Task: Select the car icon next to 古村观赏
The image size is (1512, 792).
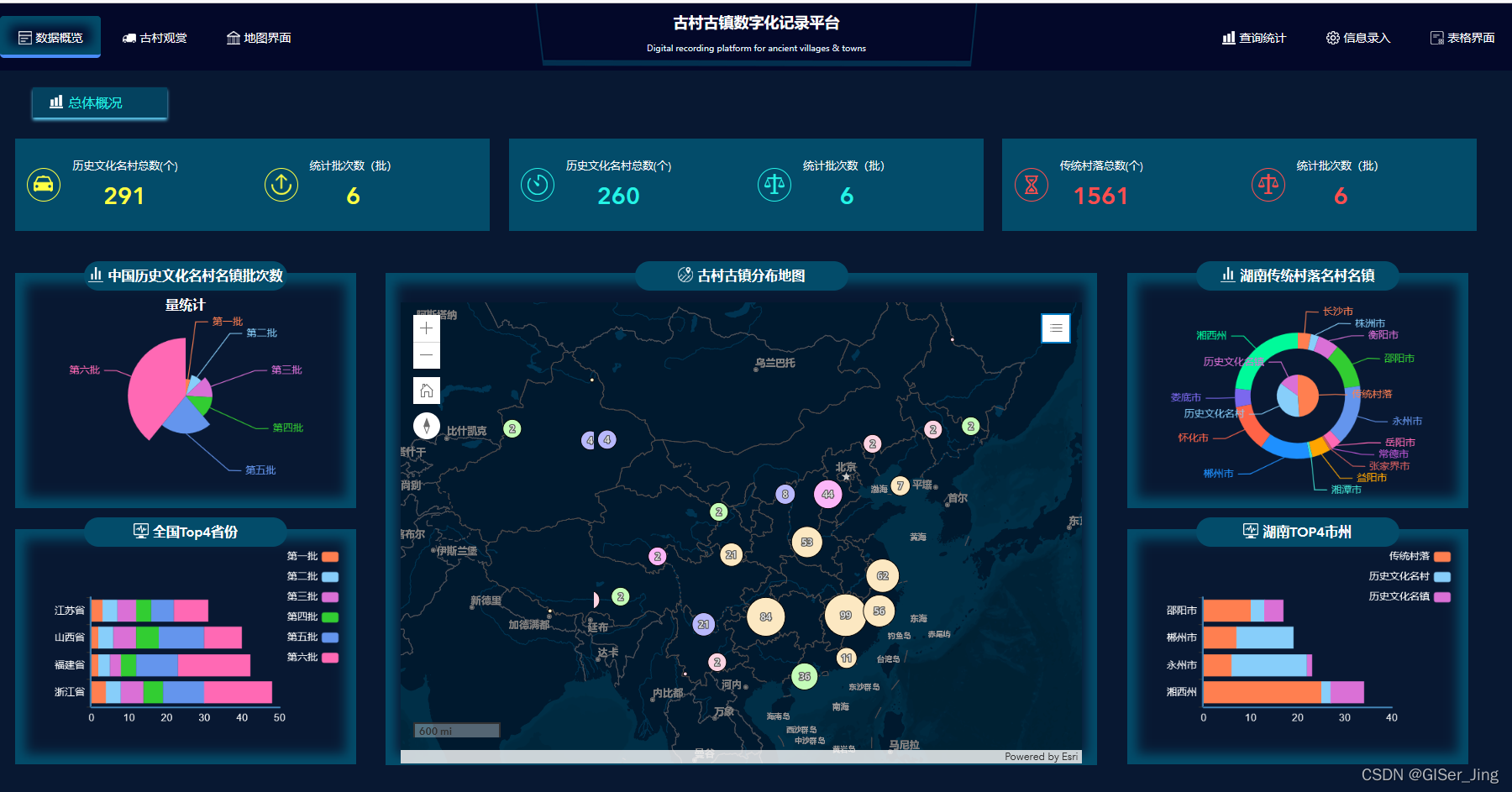Action: click(x=129, y=37)
